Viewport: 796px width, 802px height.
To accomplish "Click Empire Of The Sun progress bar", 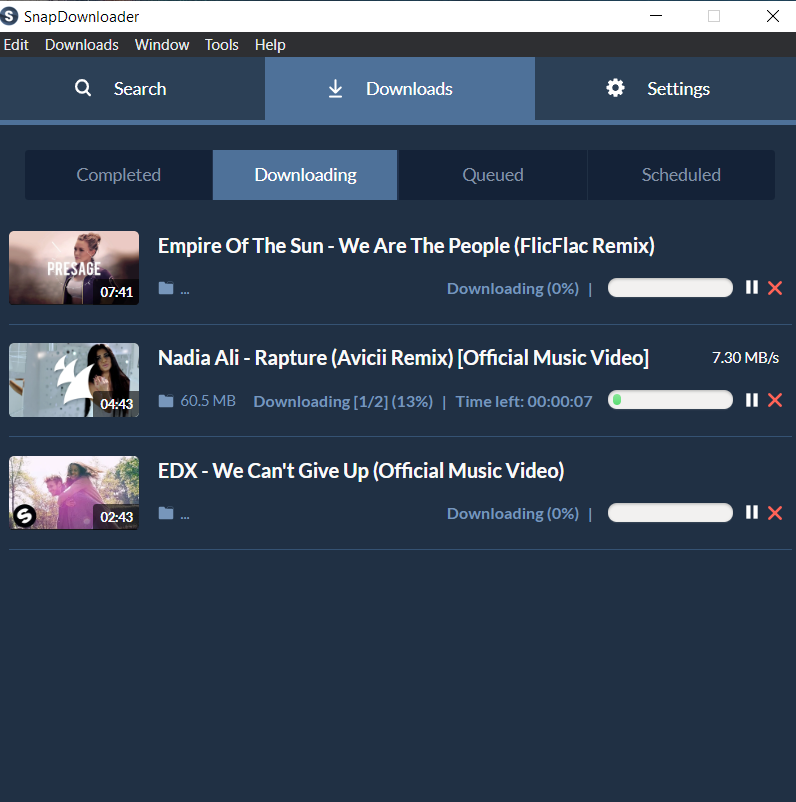I will [670, 287].
